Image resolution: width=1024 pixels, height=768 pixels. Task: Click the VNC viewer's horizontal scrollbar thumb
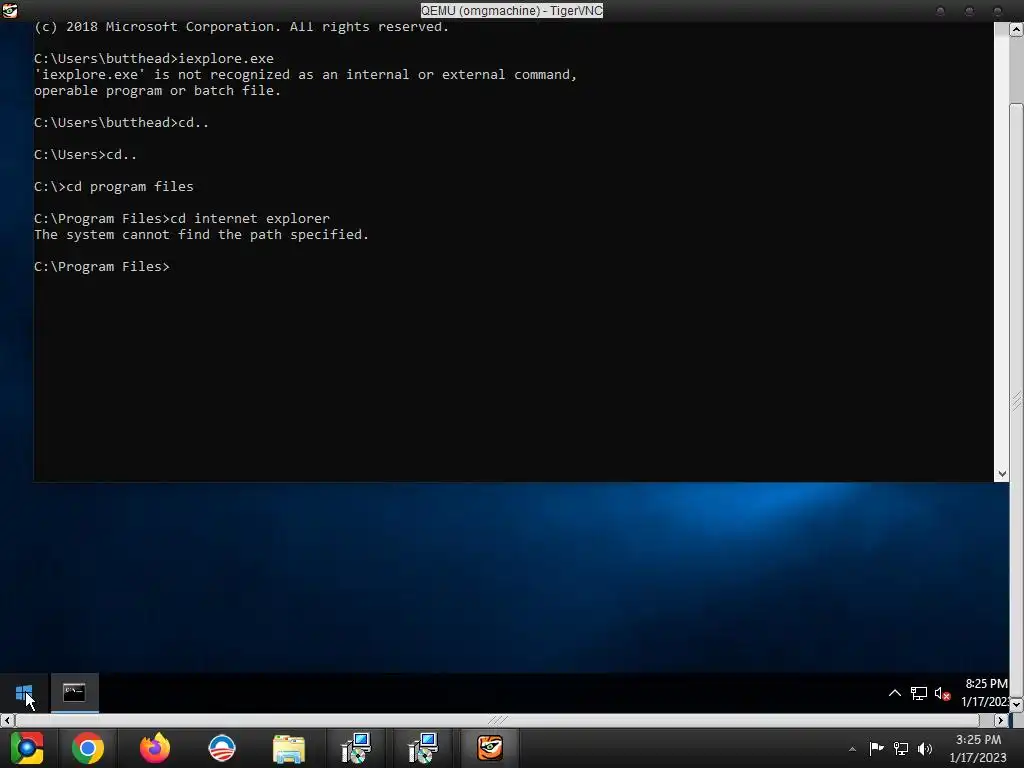click(x=498, y=720)
